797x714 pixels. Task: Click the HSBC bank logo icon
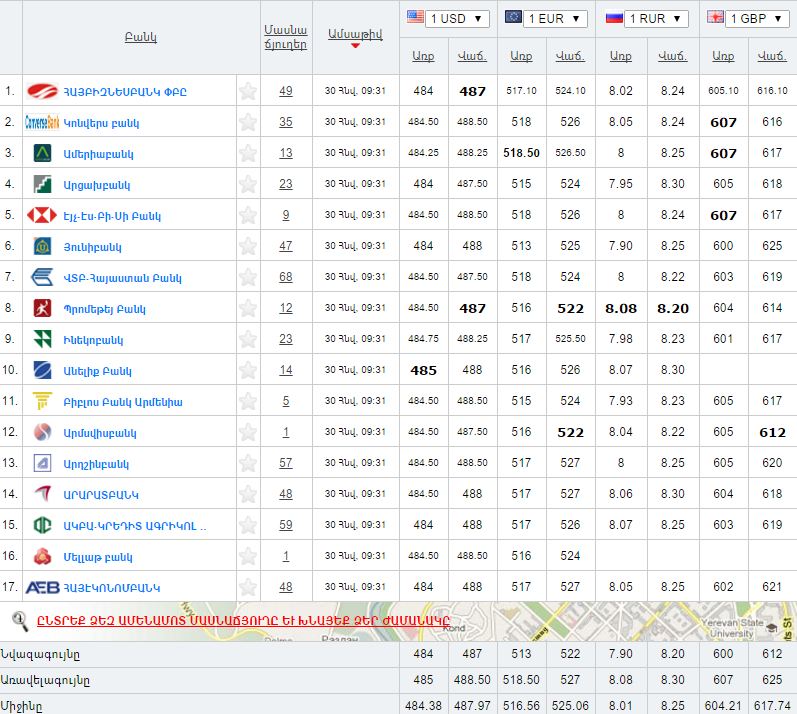(42, 216)
